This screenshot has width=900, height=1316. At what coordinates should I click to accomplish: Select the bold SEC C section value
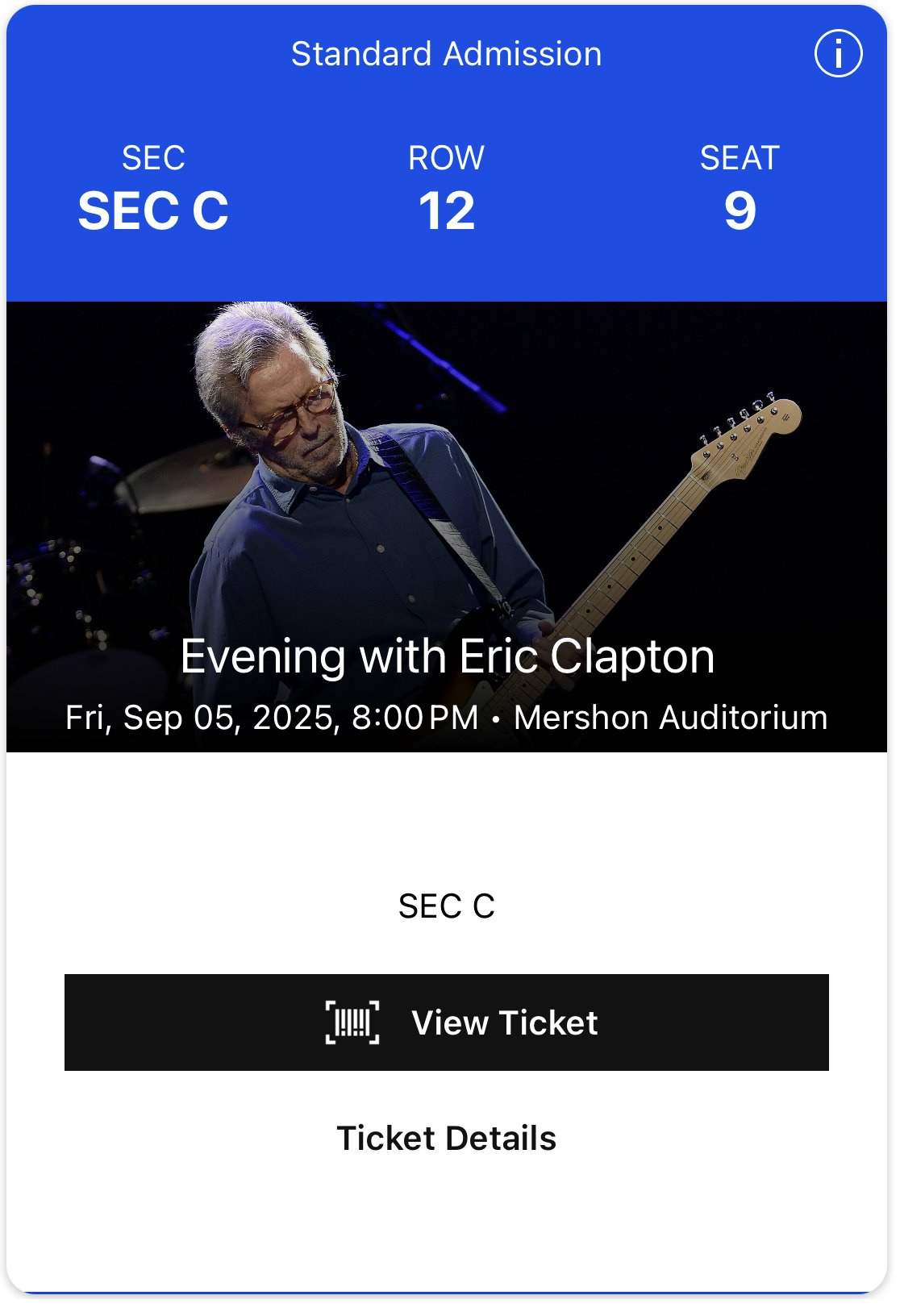(153, 211)
